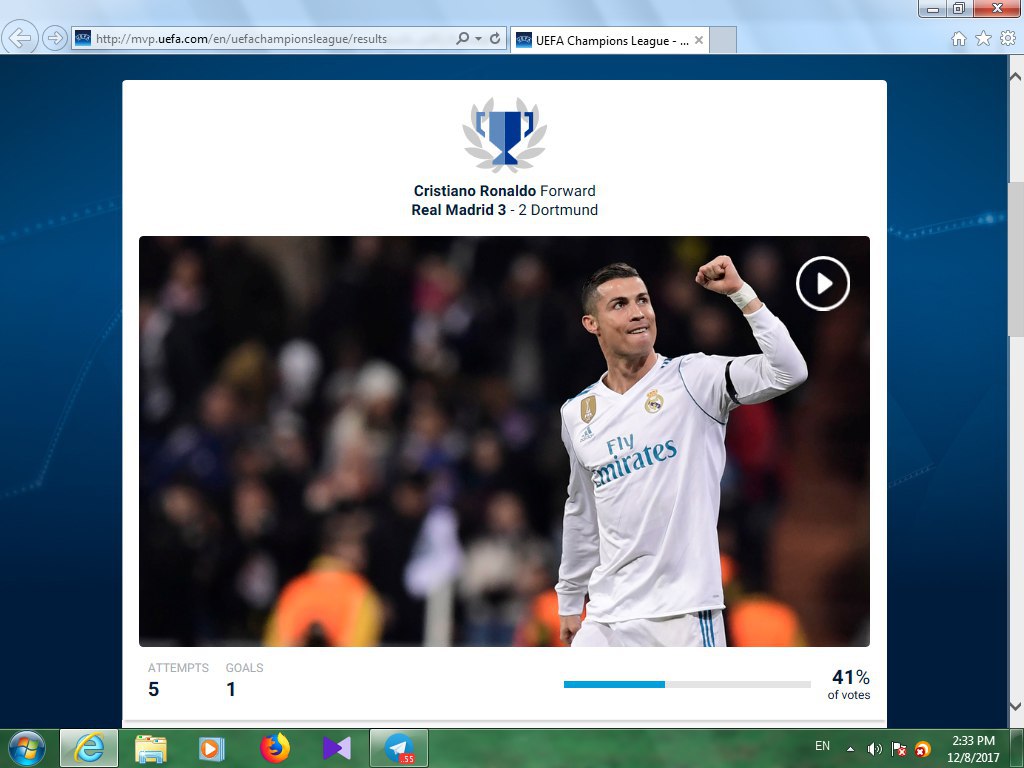This screenshot has height=768, width=1024.
Task: Click the EN language indicator
Action: pos(822,746)
